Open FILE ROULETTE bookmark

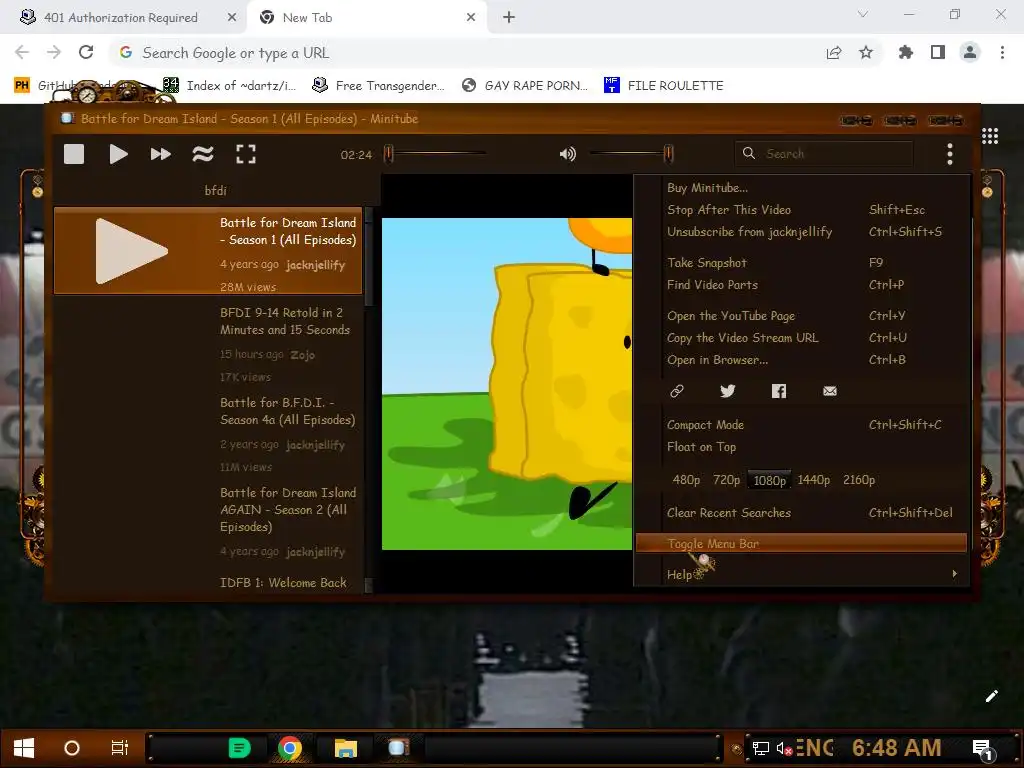[x=664, y=85]
